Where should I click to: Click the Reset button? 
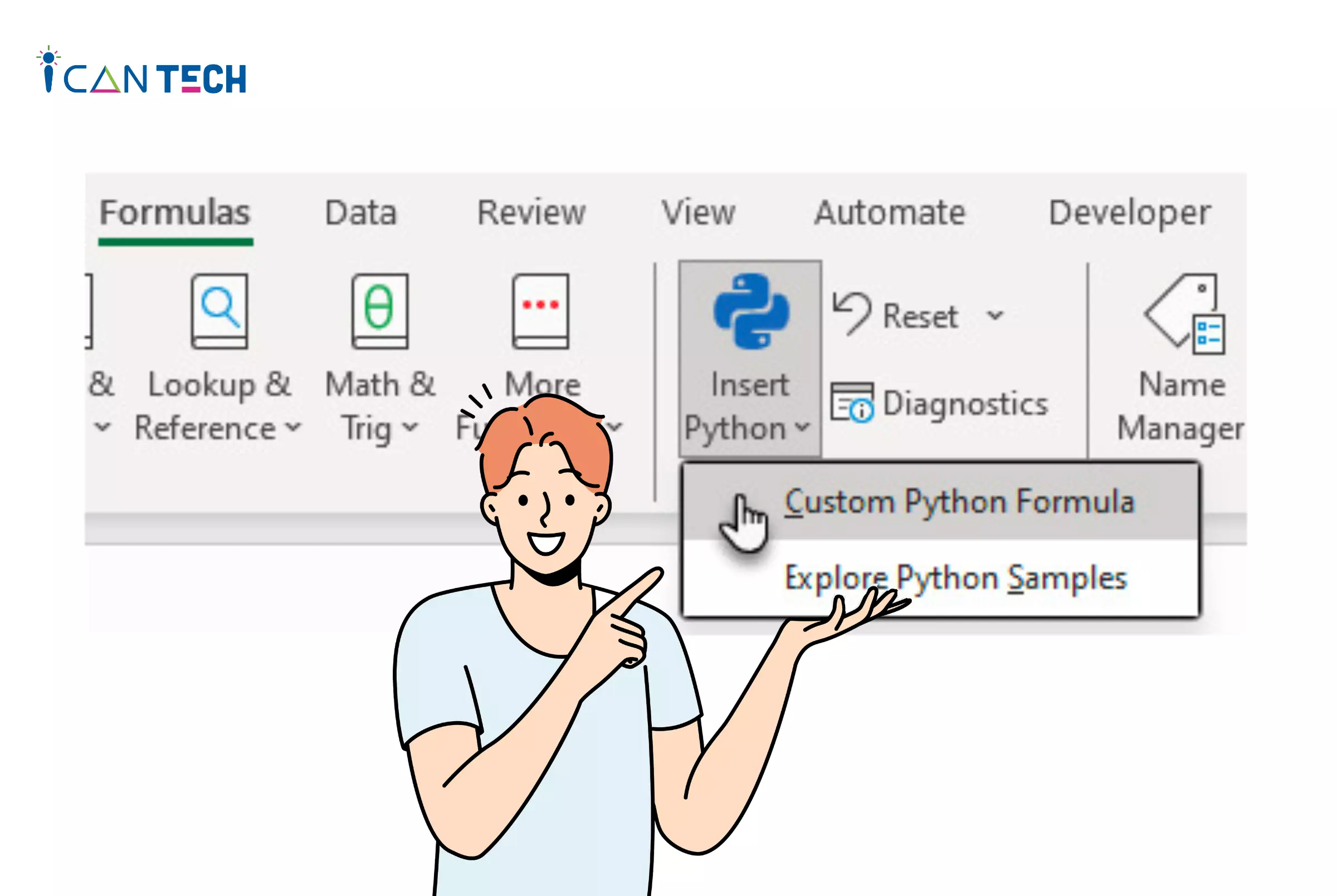click(x=899, y=315)
